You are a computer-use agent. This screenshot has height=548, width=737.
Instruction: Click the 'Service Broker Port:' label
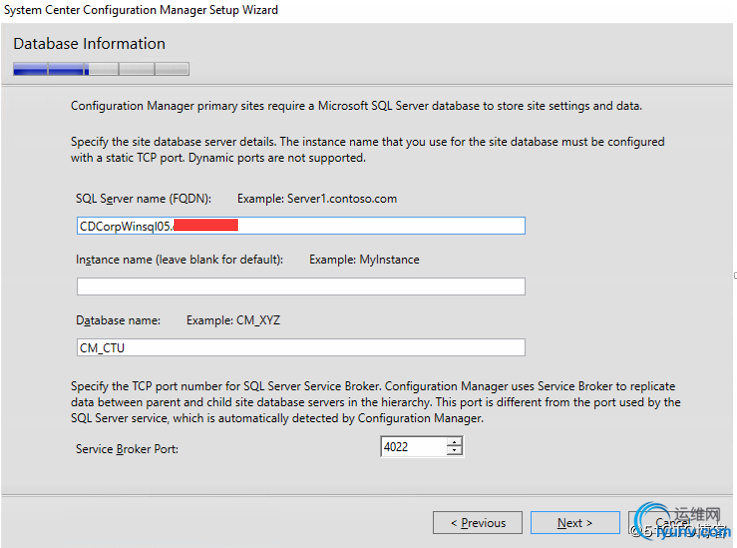coord(127,449)
